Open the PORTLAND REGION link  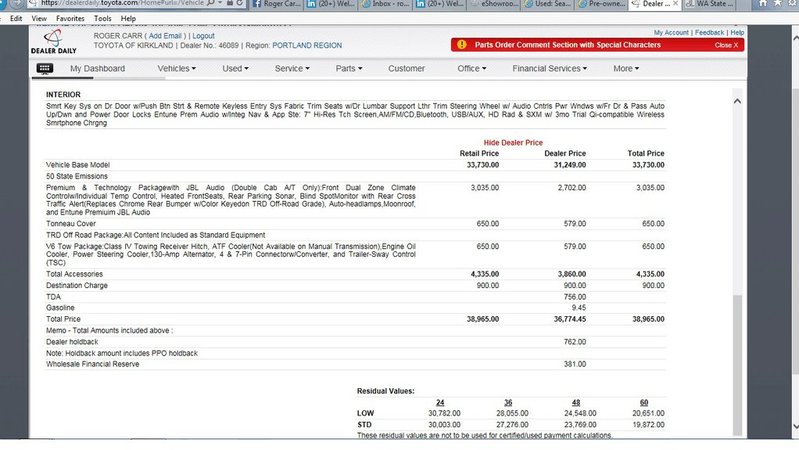click(x=307, y=45)
